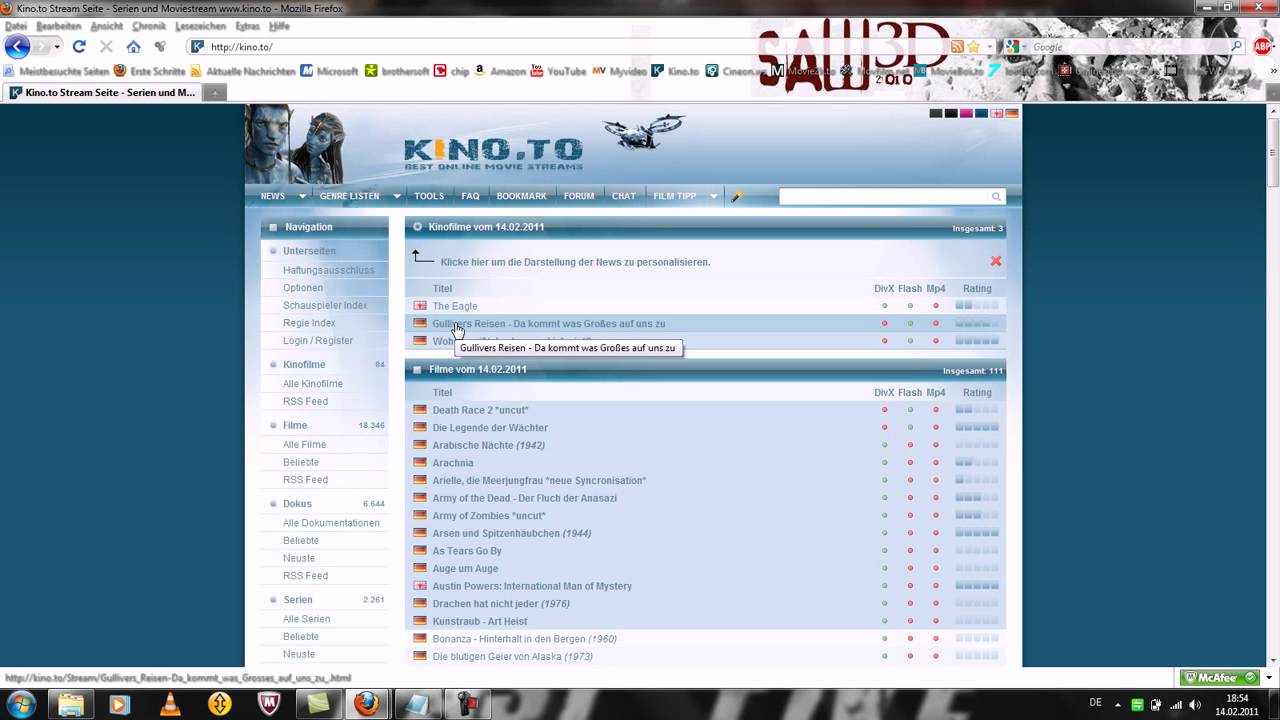This screenshot has width=1280, height=720.
Task: Close the news personalization hint with red X
Action: 996,261
